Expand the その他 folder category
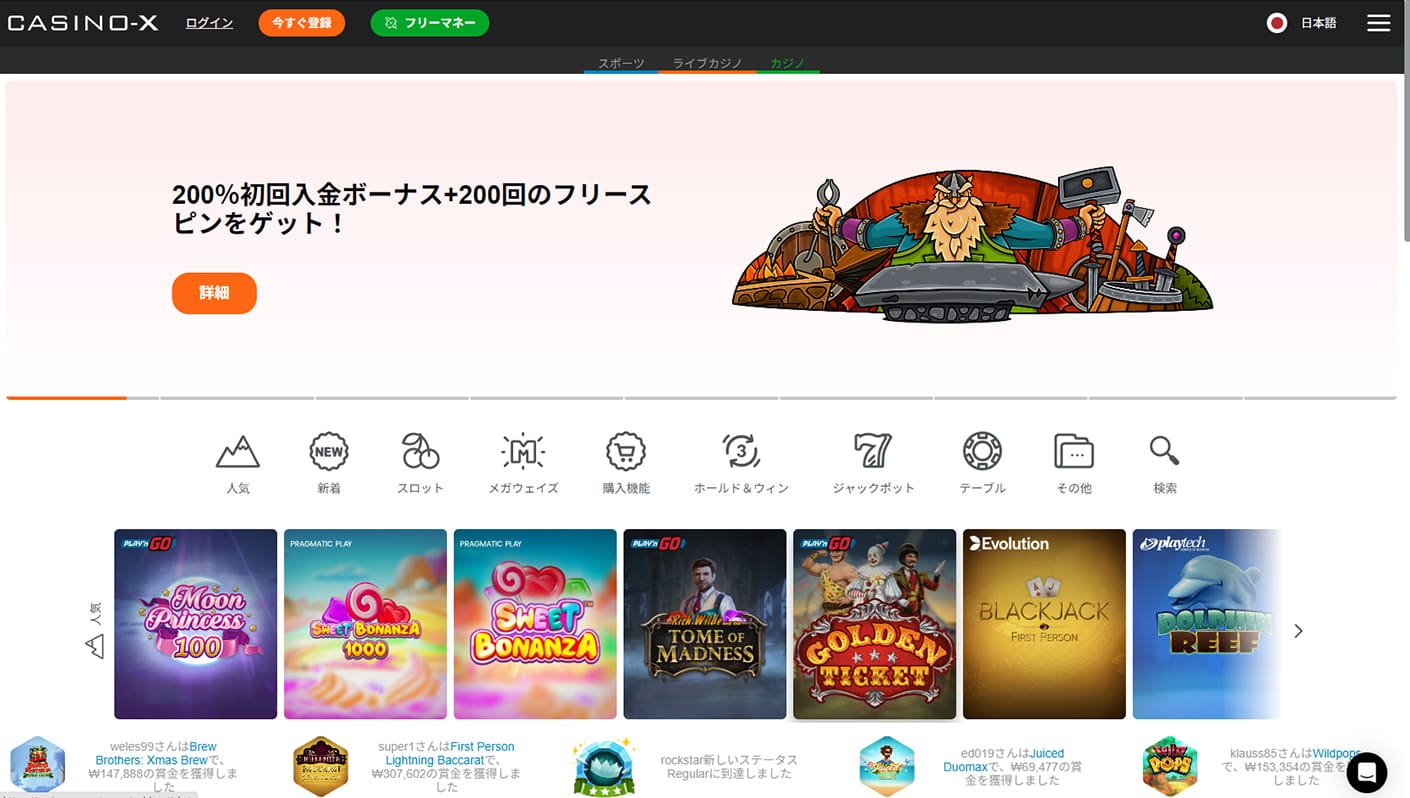This screenshot has height=798, width=1410. click(1074, 452)
